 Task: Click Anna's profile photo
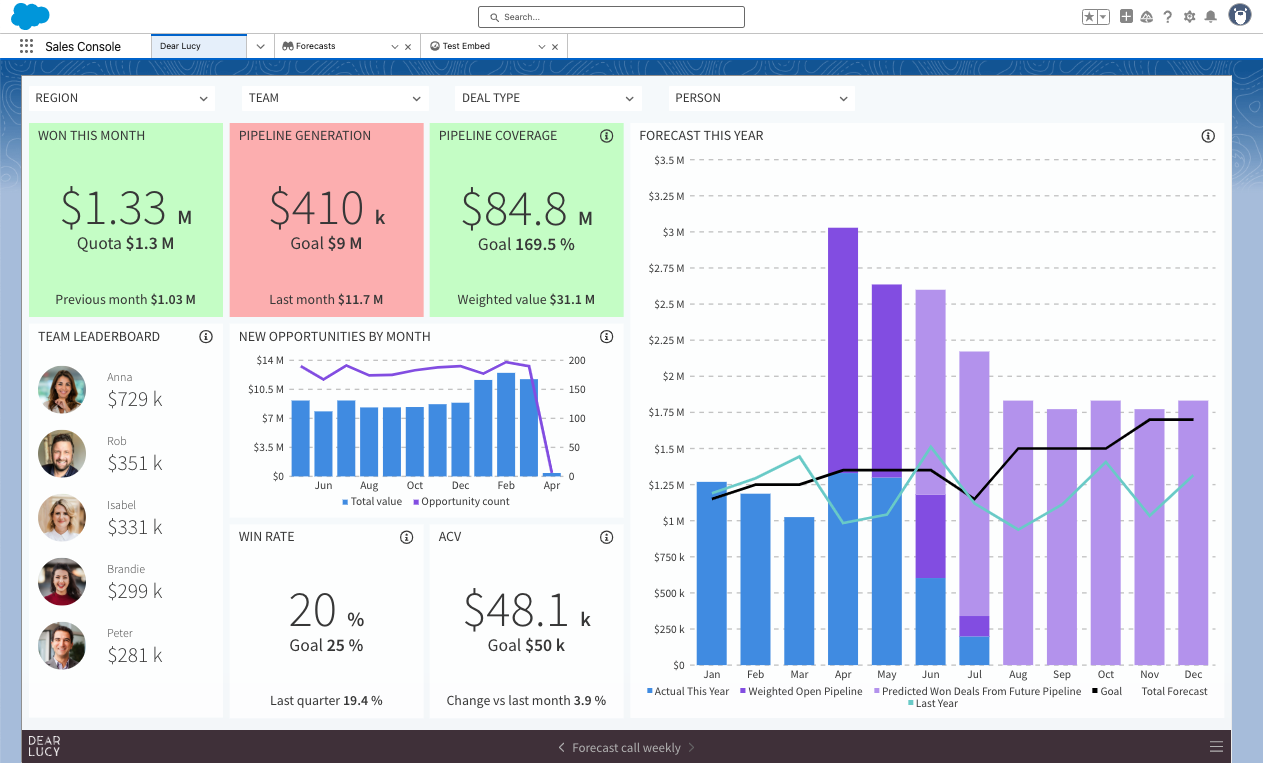(x=62, y=389)
